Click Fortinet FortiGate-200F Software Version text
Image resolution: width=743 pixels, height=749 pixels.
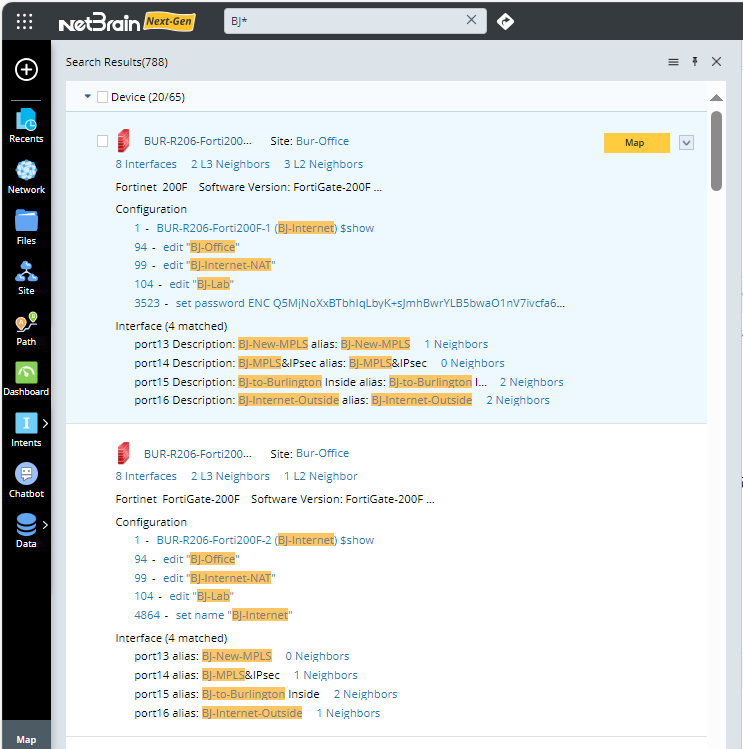[x=275, y=500]
